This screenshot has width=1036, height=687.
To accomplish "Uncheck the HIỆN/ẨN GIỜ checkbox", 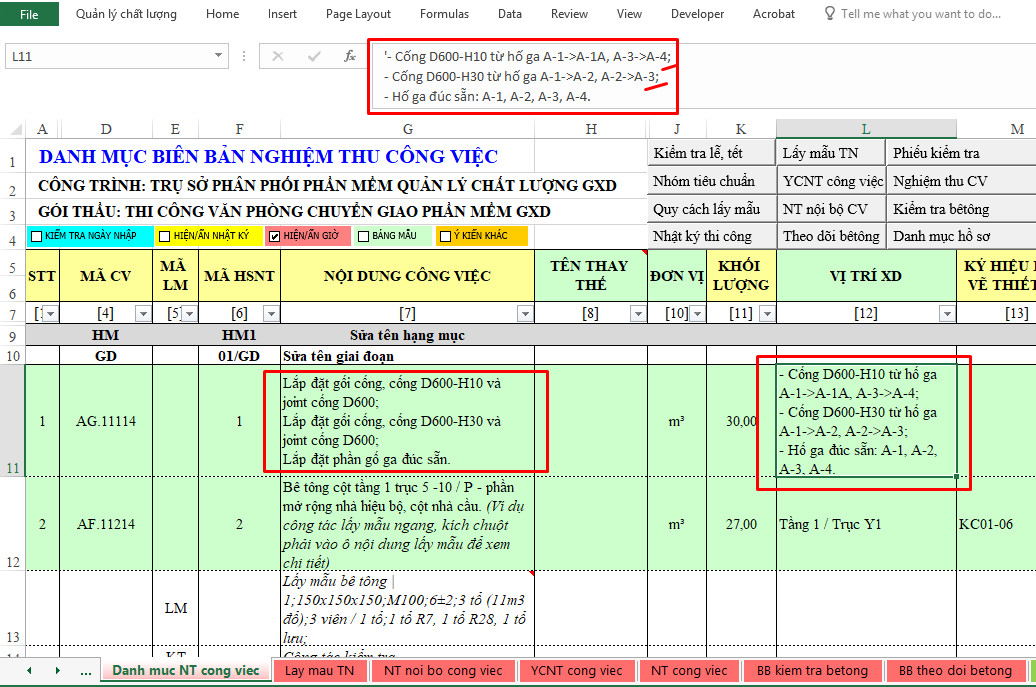I will [x=273, y=236].
